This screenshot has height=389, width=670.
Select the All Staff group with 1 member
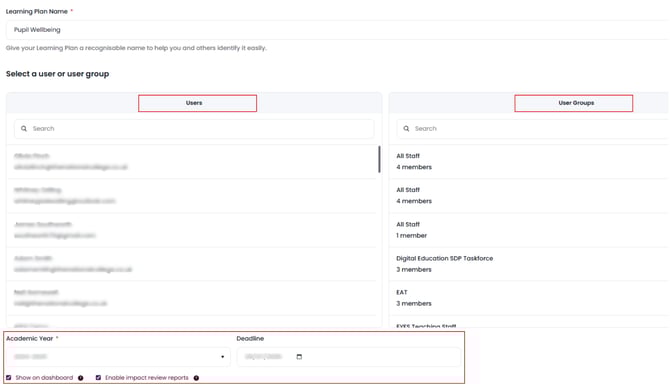point(529,230)
